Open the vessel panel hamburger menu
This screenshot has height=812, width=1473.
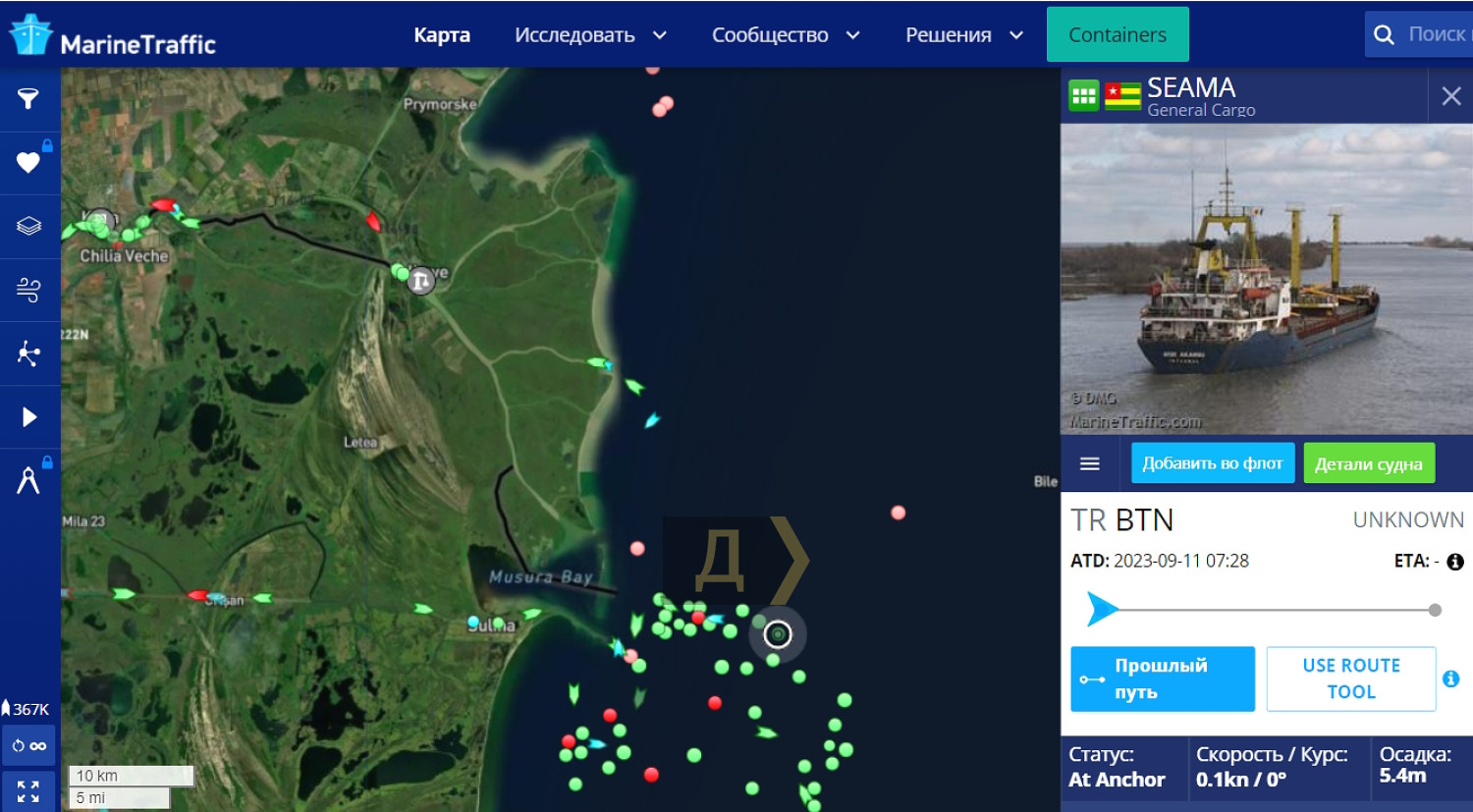coord(1090,463)
